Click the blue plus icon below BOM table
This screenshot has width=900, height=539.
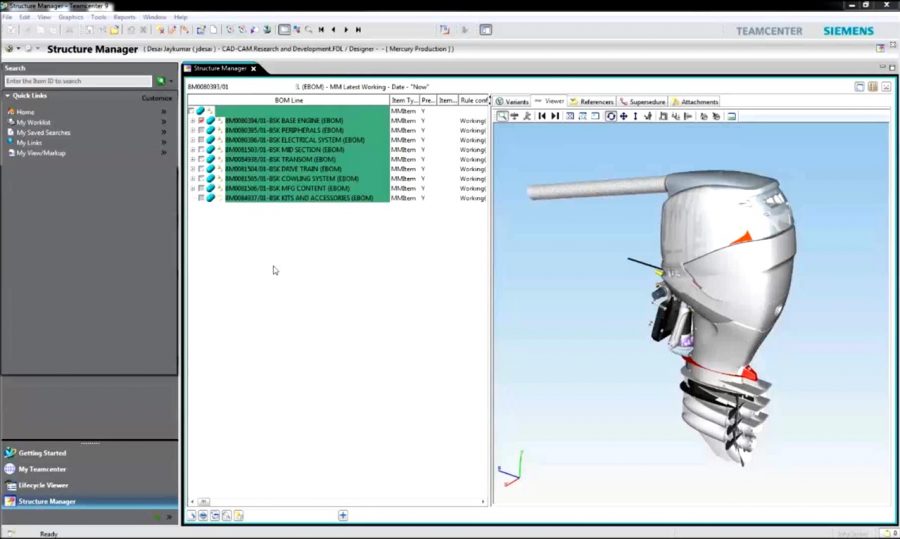coord(343,515)
